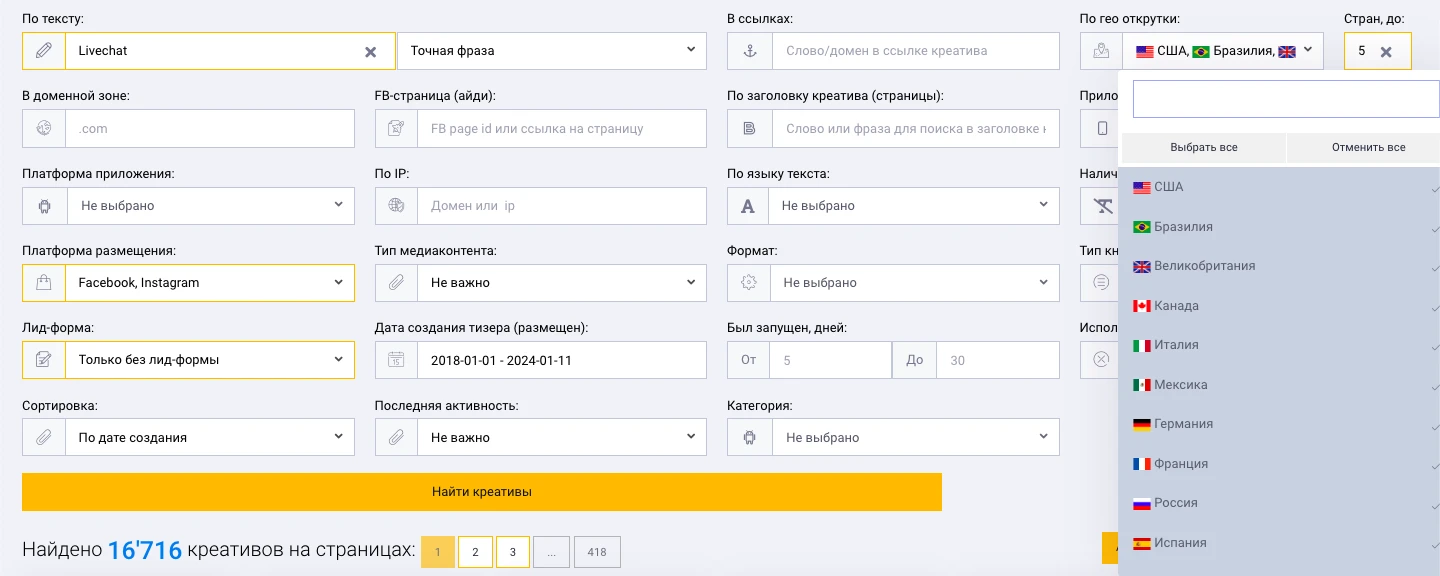This screenshot has width=1440, height=576.
Task: Click letter A icon for text language
Action: [x=748, y=206]
